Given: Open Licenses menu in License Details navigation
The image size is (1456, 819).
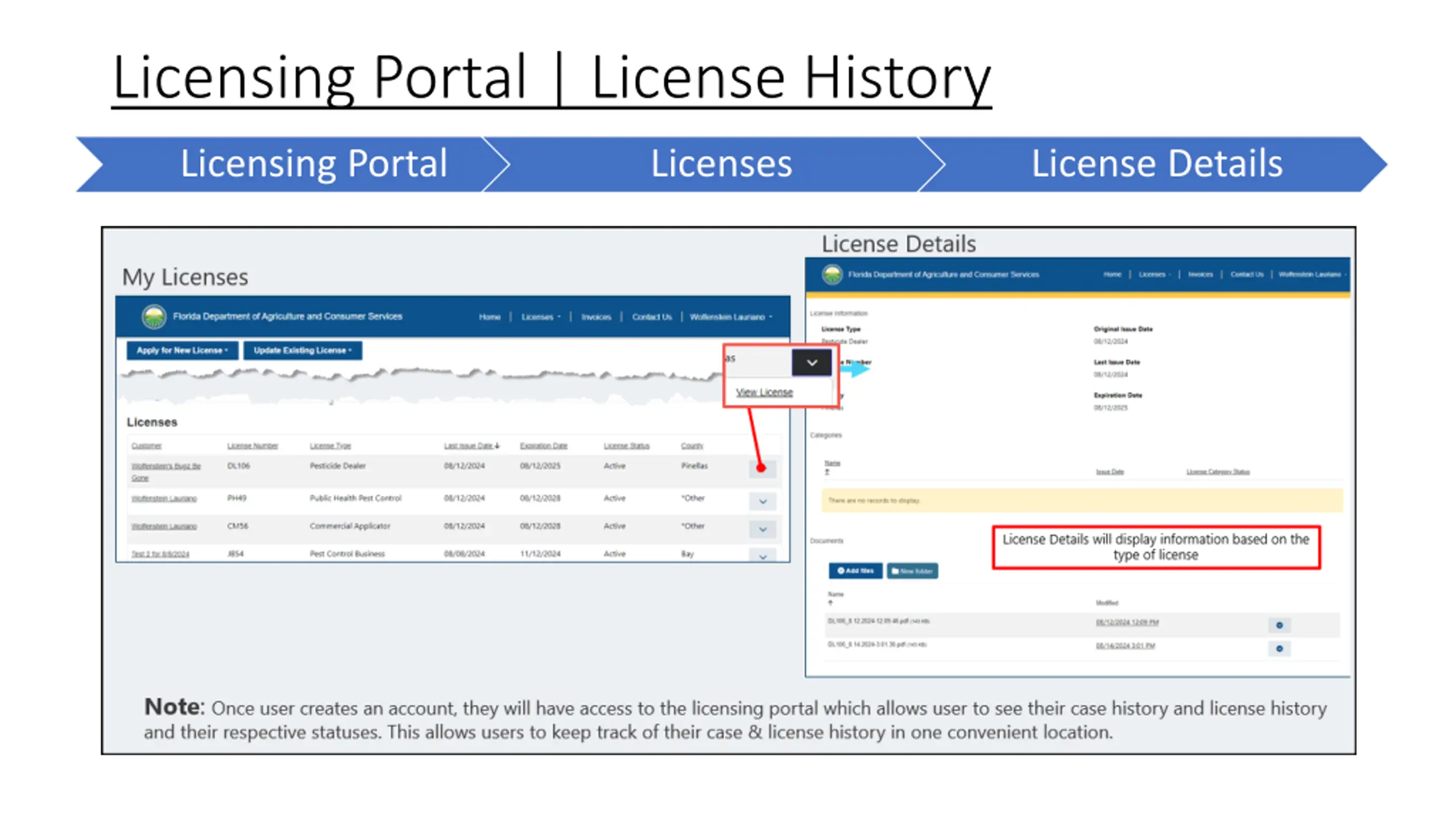Looking at the screenshot, I should click(x=1154, y=274).
